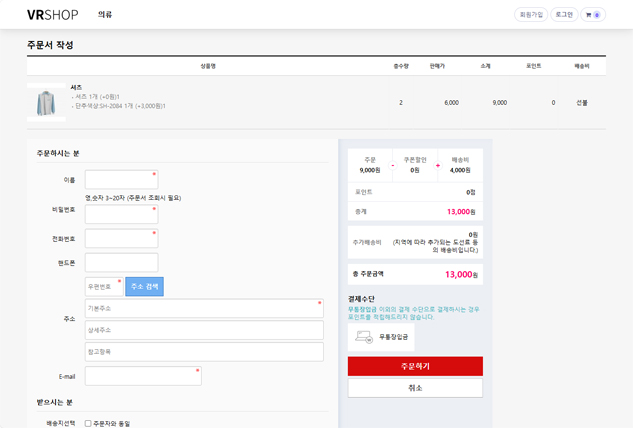The height and width of the screenshot is (428, 633).
Task: Click the 전화번호 input field
Action: pyautogui.click(x=121, y=239)
